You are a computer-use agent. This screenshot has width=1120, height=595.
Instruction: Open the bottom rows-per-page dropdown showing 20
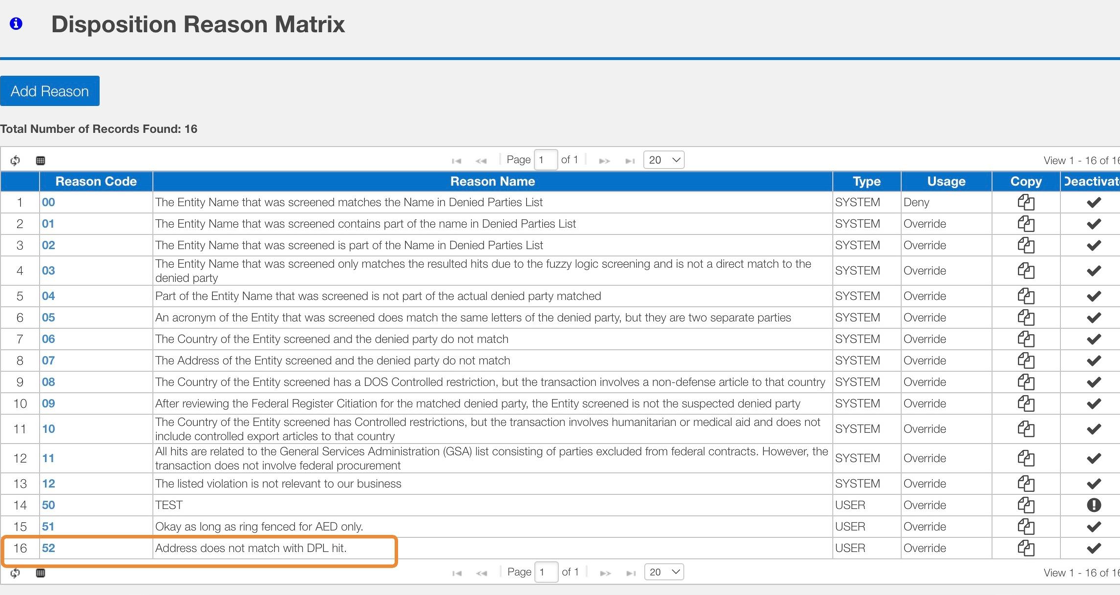pos(664,572)
